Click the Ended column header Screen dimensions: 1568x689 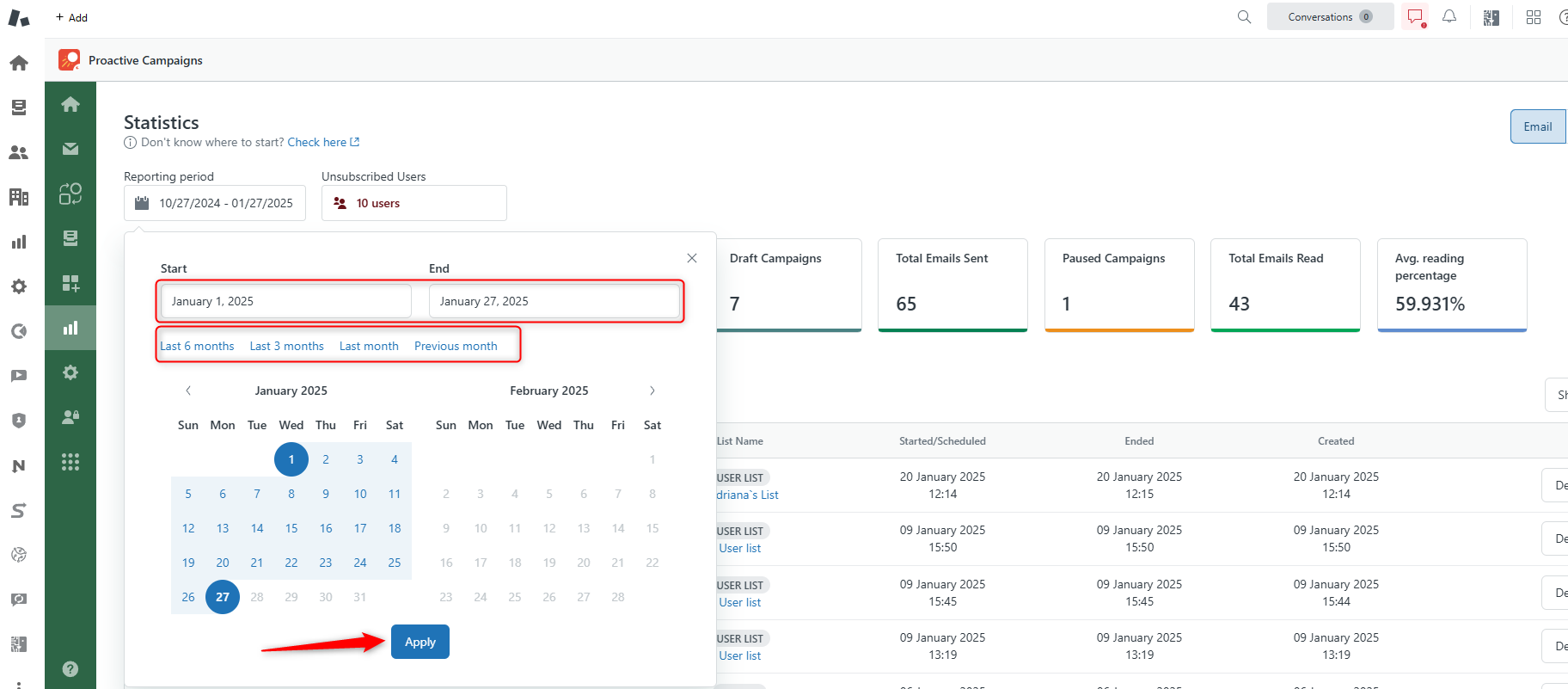click(x=1139, y=441)
